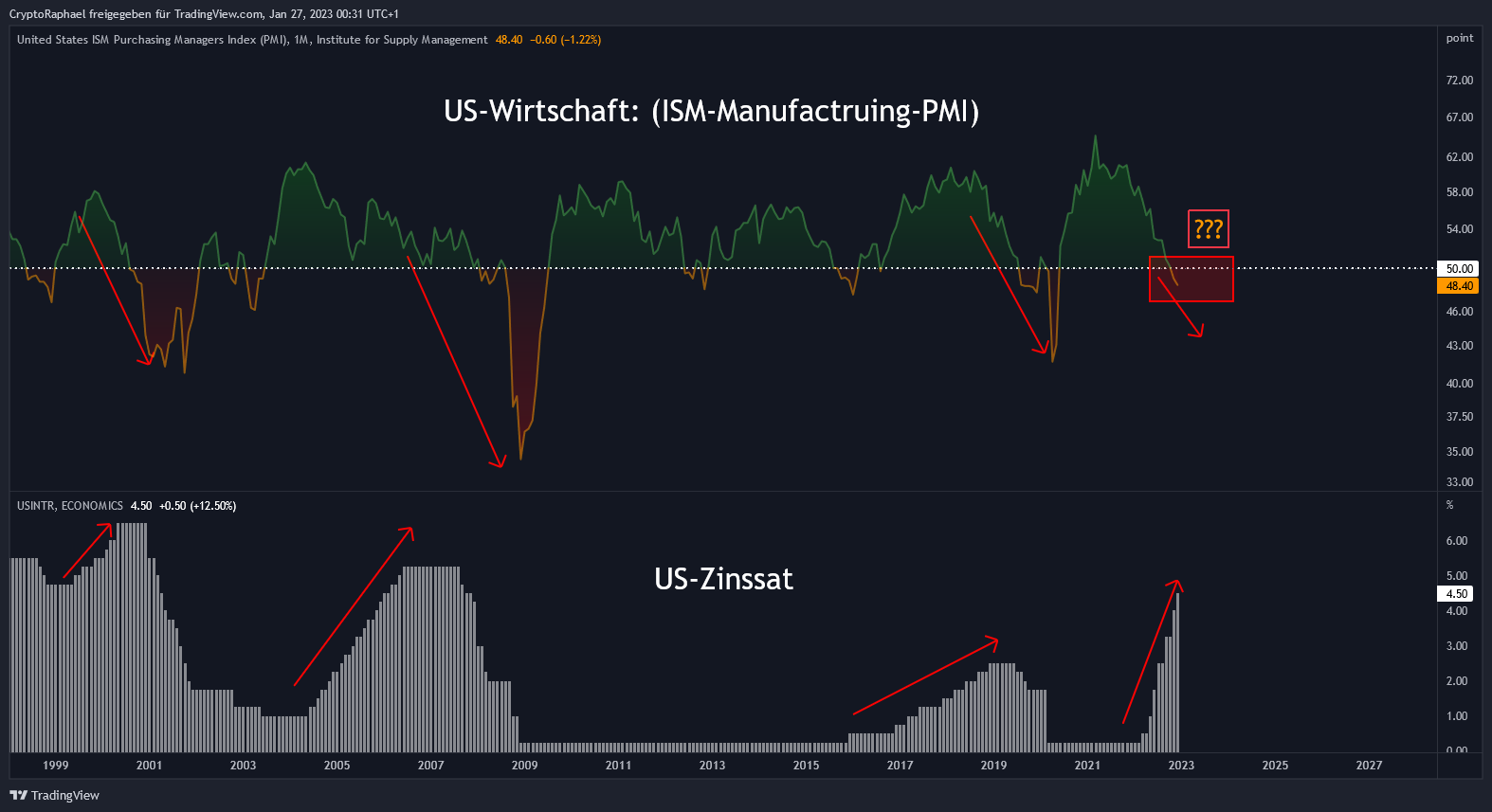The image size is (1492, 812).
Task: Click the -0.60 (-1.22%) change value
Action: coord(566,40)
